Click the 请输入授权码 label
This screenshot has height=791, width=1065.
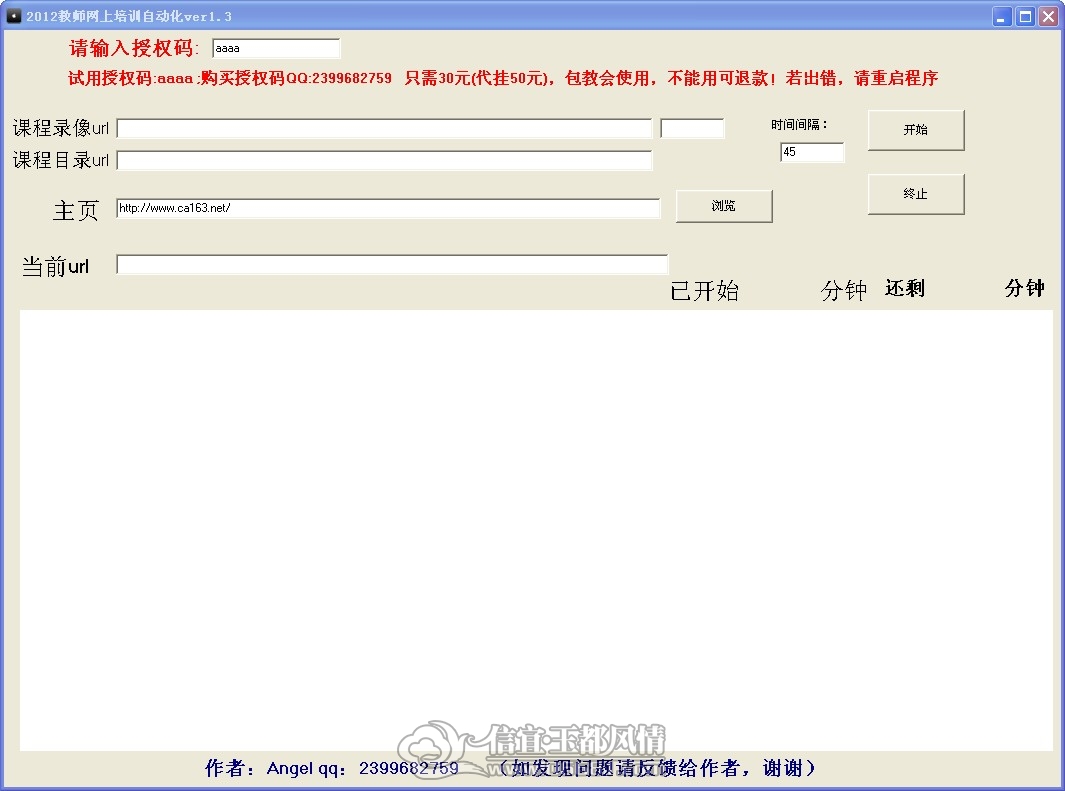pyautogui.click(x=134, y=48)
